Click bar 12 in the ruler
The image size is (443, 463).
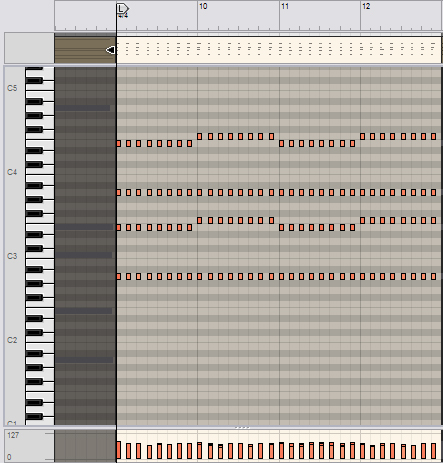pyautogui.click(x=366, y=6)
